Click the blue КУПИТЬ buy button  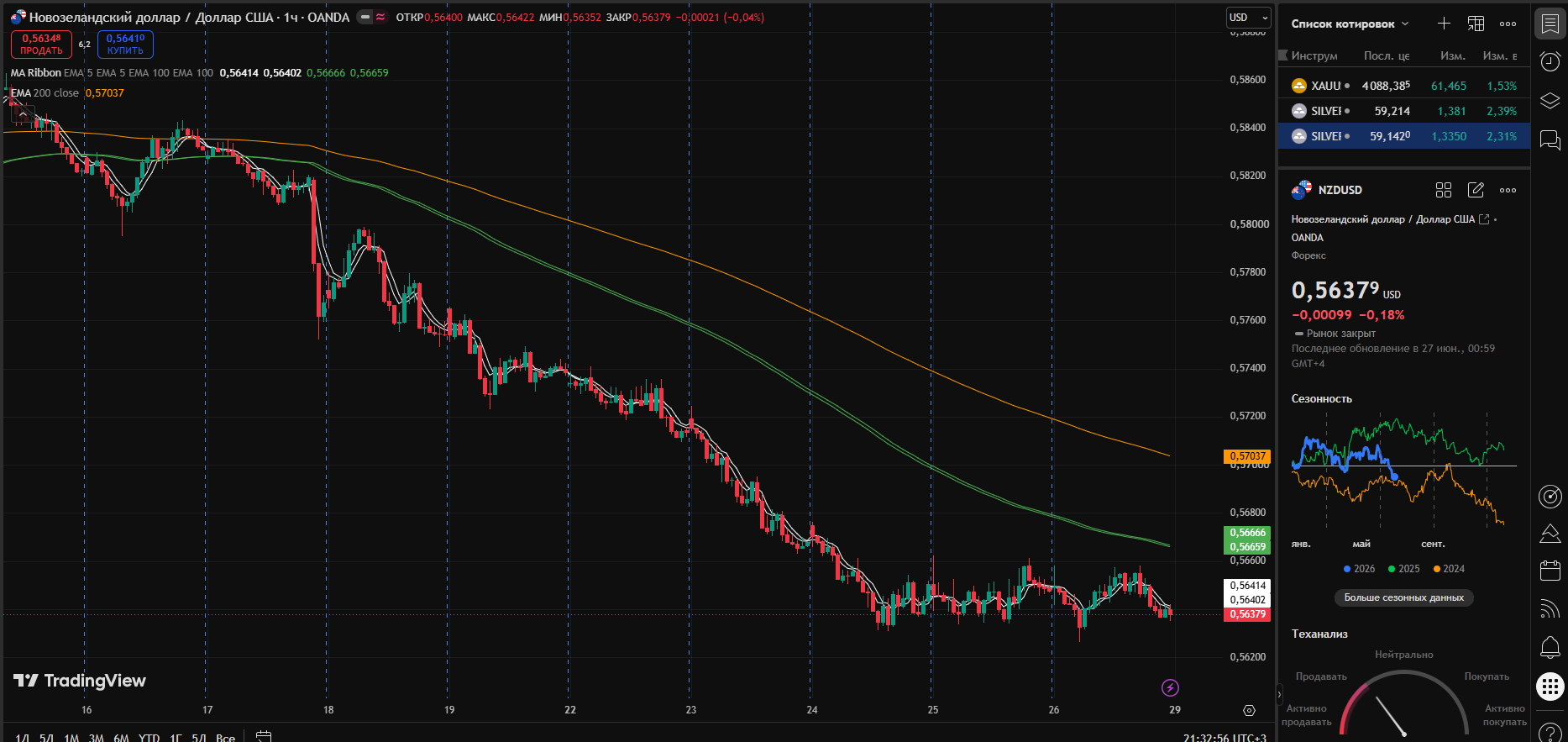pyautogui.click(x=125, y=44)
